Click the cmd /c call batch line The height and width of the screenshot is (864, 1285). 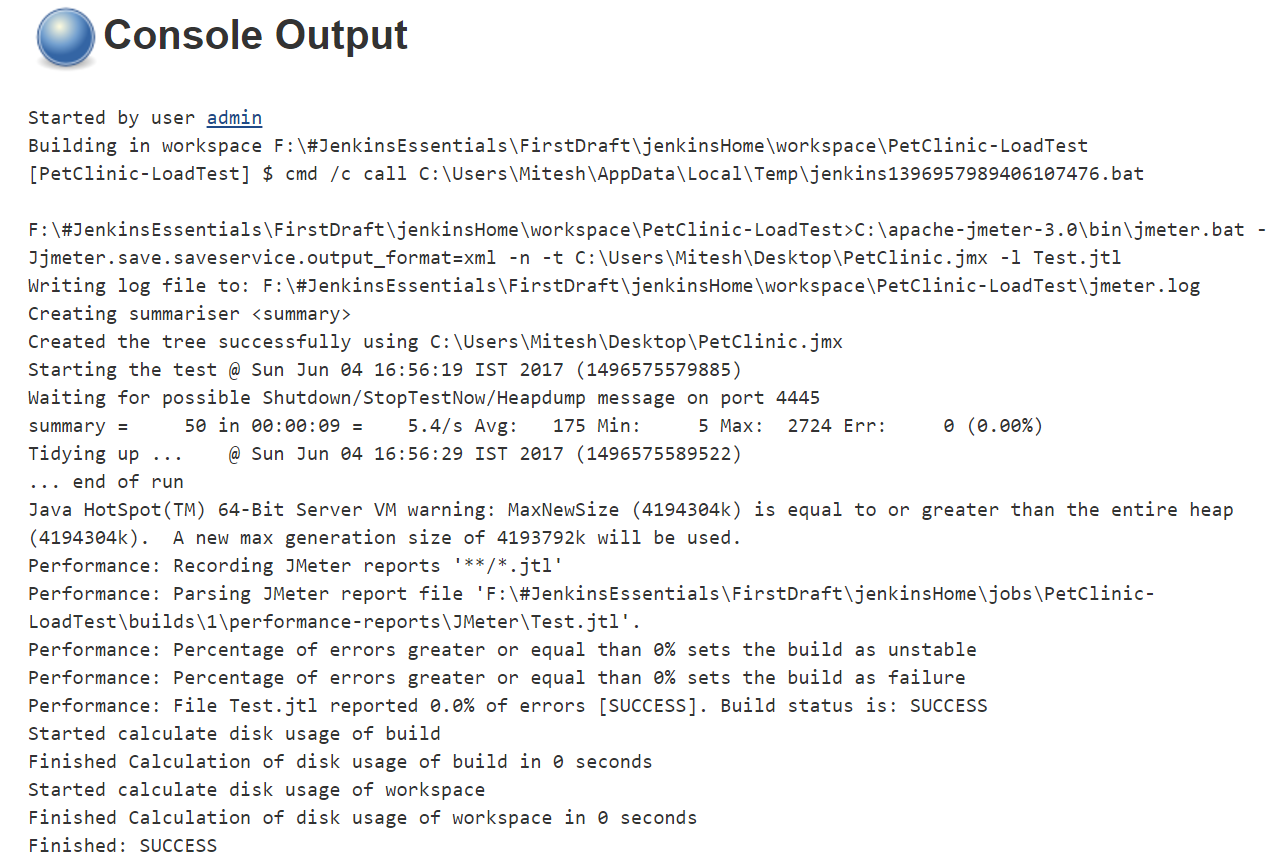click(586, 174)
